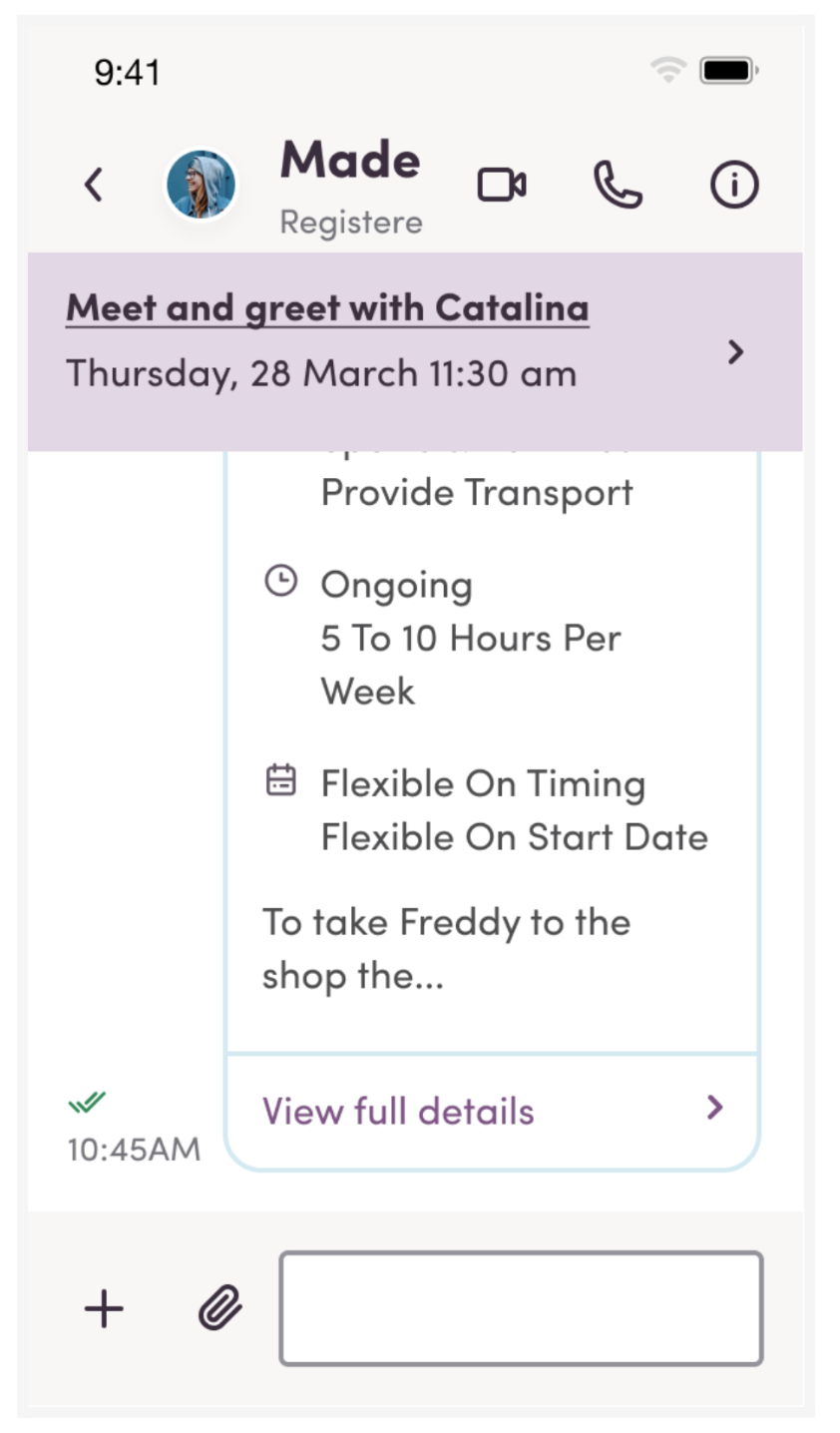Tap the contact name Made
The height and width of the screenshot is (1433, 840).
350,160
